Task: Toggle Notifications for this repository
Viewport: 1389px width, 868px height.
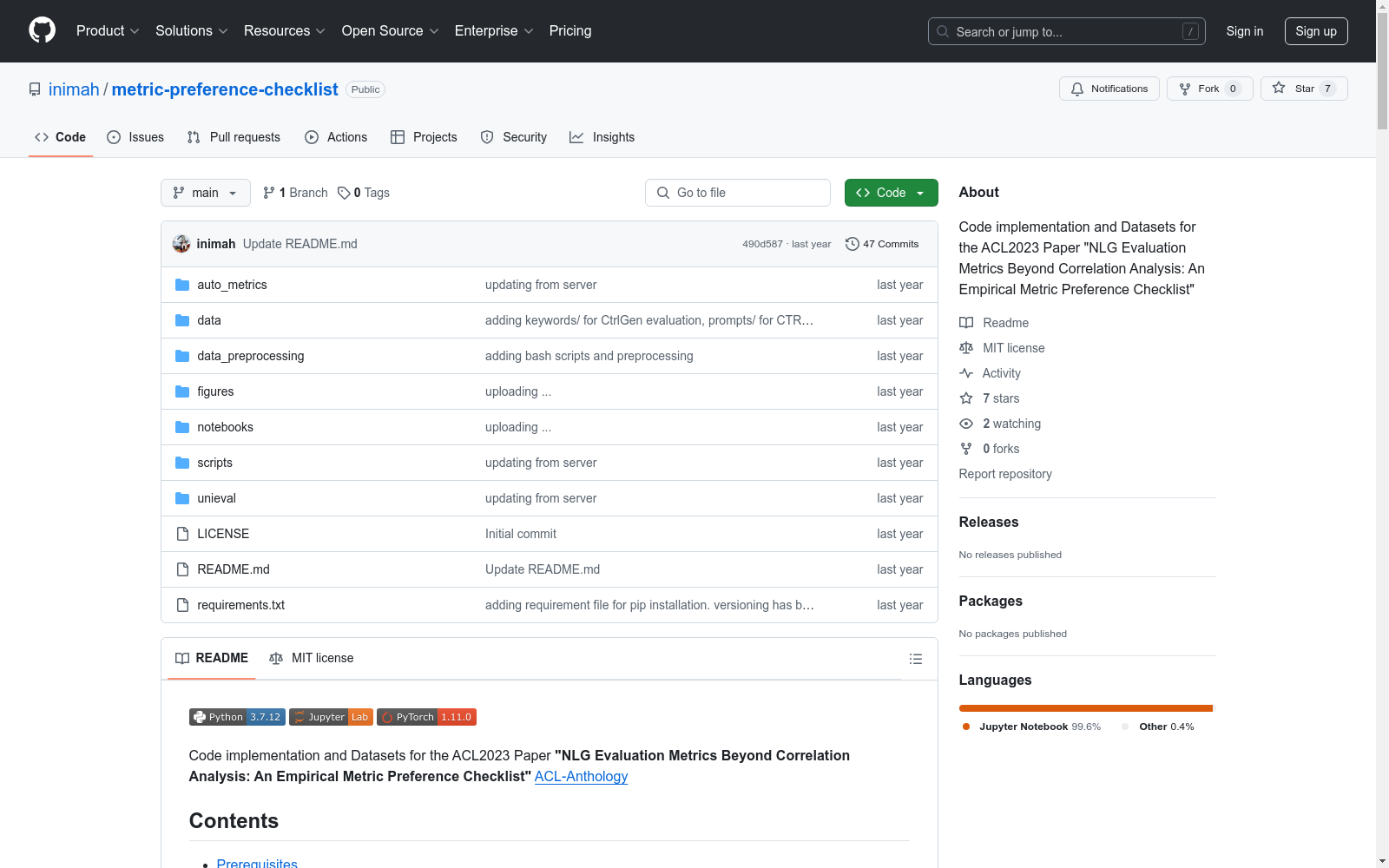Action: 1109,89
